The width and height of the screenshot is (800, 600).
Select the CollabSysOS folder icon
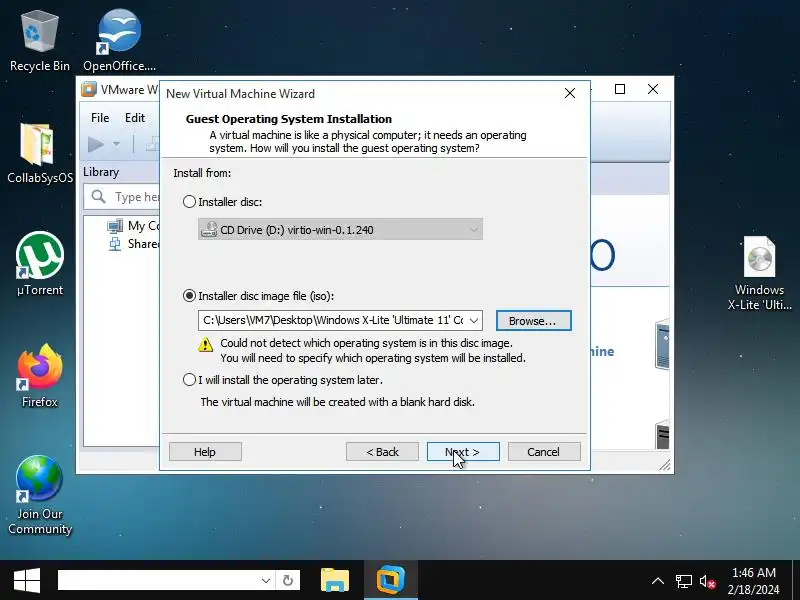[x=40, y=154]
